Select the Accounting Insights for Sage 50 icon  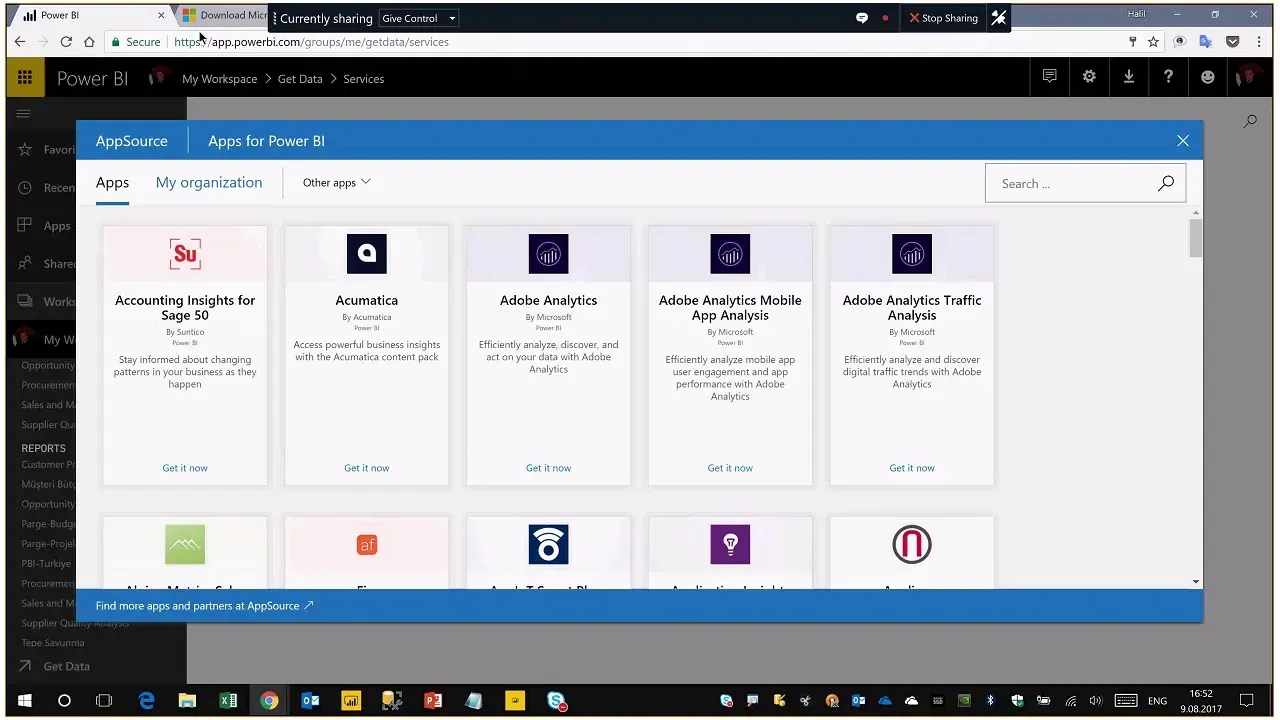185,254
